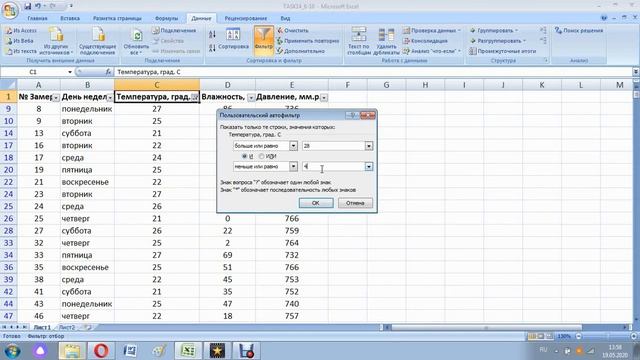This screenshot has width=640, height=360.
Task: Reapply the filter (Применить повторно)
Action: tap(308, 41)
